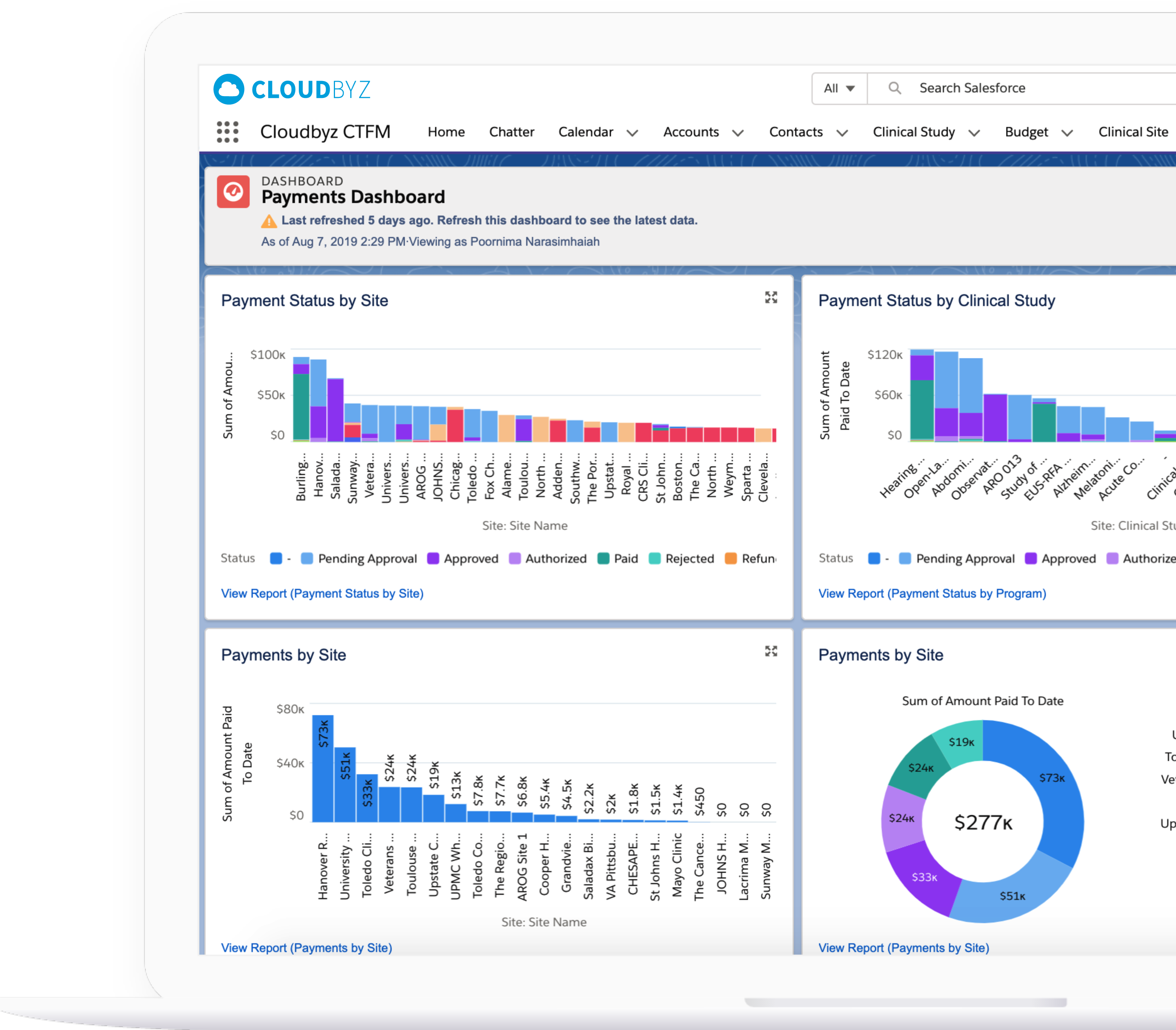Click the Burling... stacked bar in Site chart

pos(301,399)
